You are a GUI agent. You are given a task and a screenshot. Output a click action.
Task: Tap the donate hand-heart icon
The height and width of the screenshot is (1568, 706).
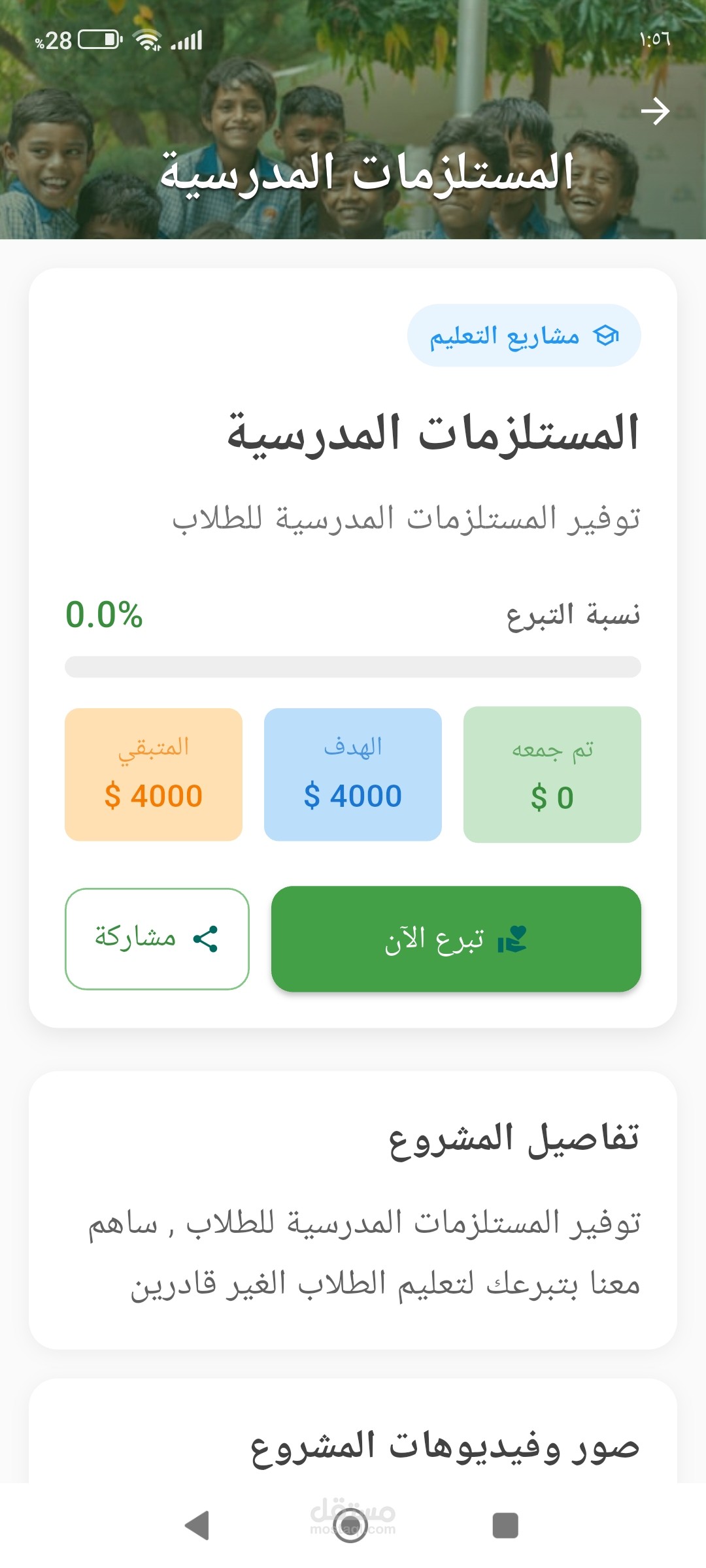coord(512,939)
